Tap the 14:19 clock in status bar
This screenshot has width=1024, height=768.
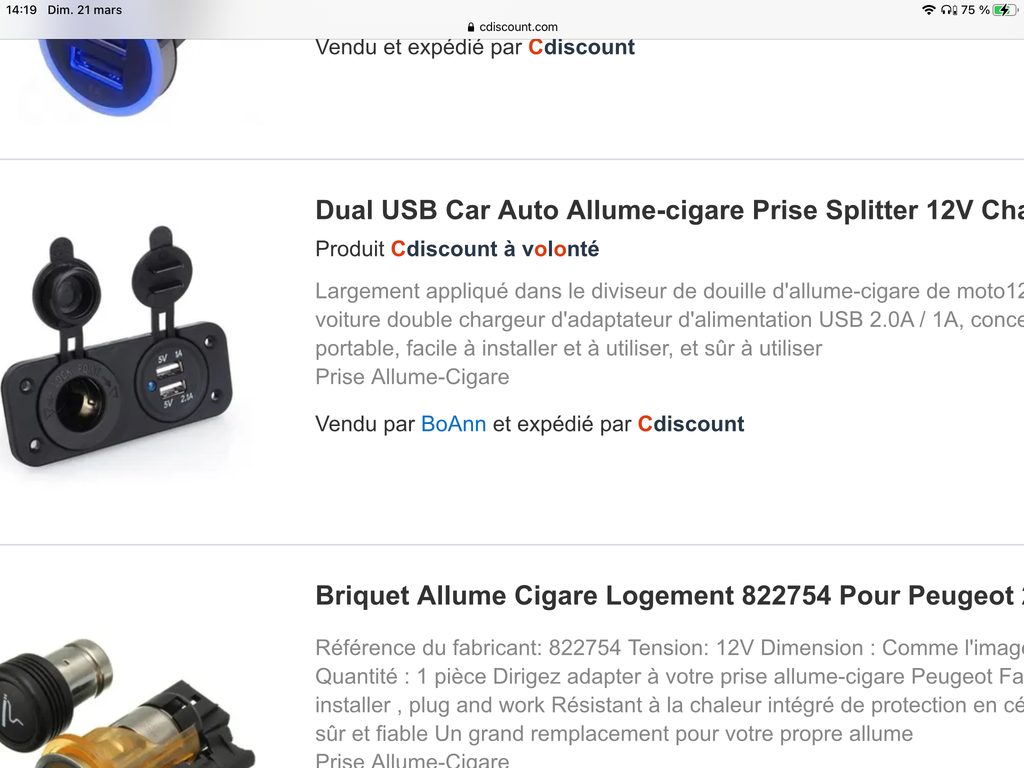pos(22,10)
